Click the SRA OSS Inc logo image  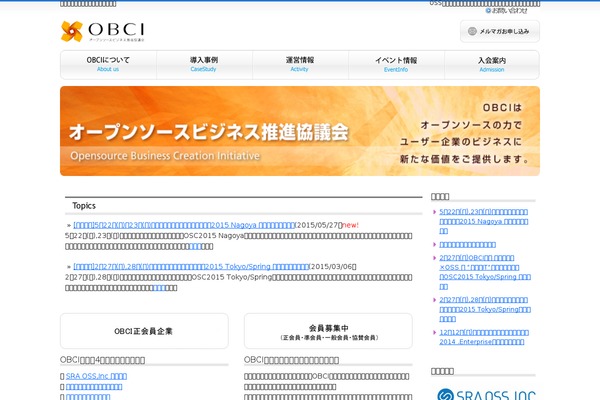click(486, 394)
